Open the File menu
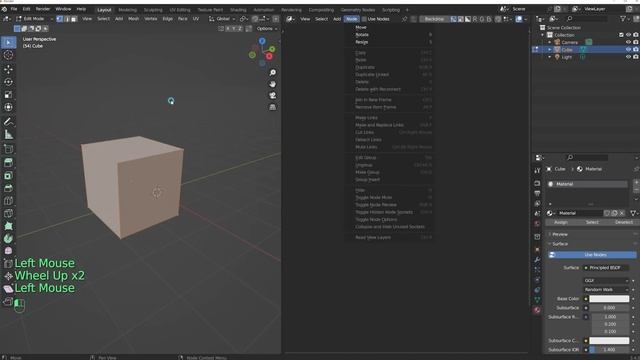 [14, 9]
